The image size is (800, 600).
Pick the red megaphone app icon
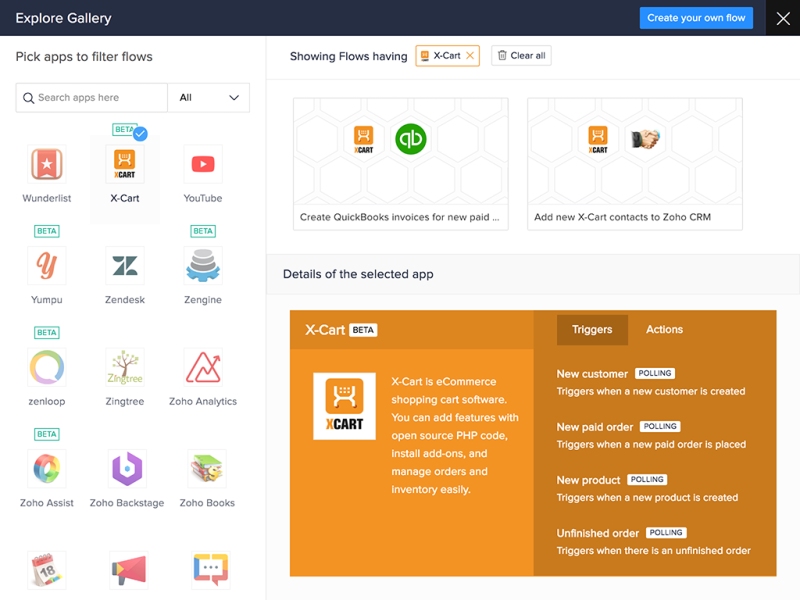click(x=129, y=570)
